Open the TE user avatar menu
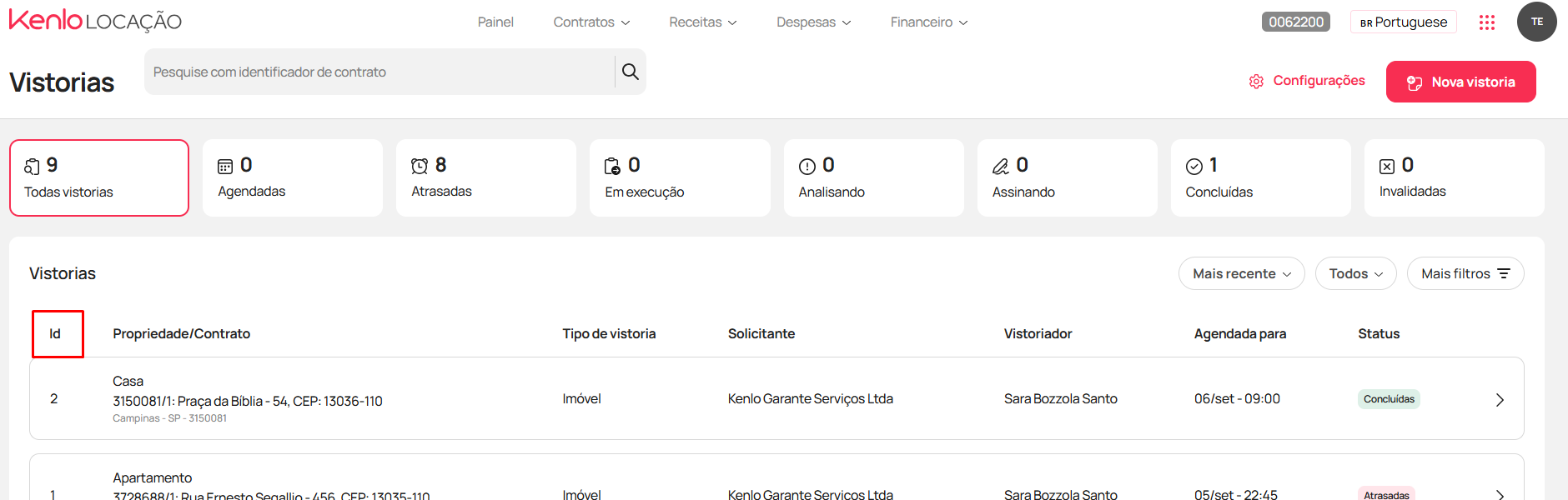Screen dimensions: 1568x500 (x=1536, y=22)
